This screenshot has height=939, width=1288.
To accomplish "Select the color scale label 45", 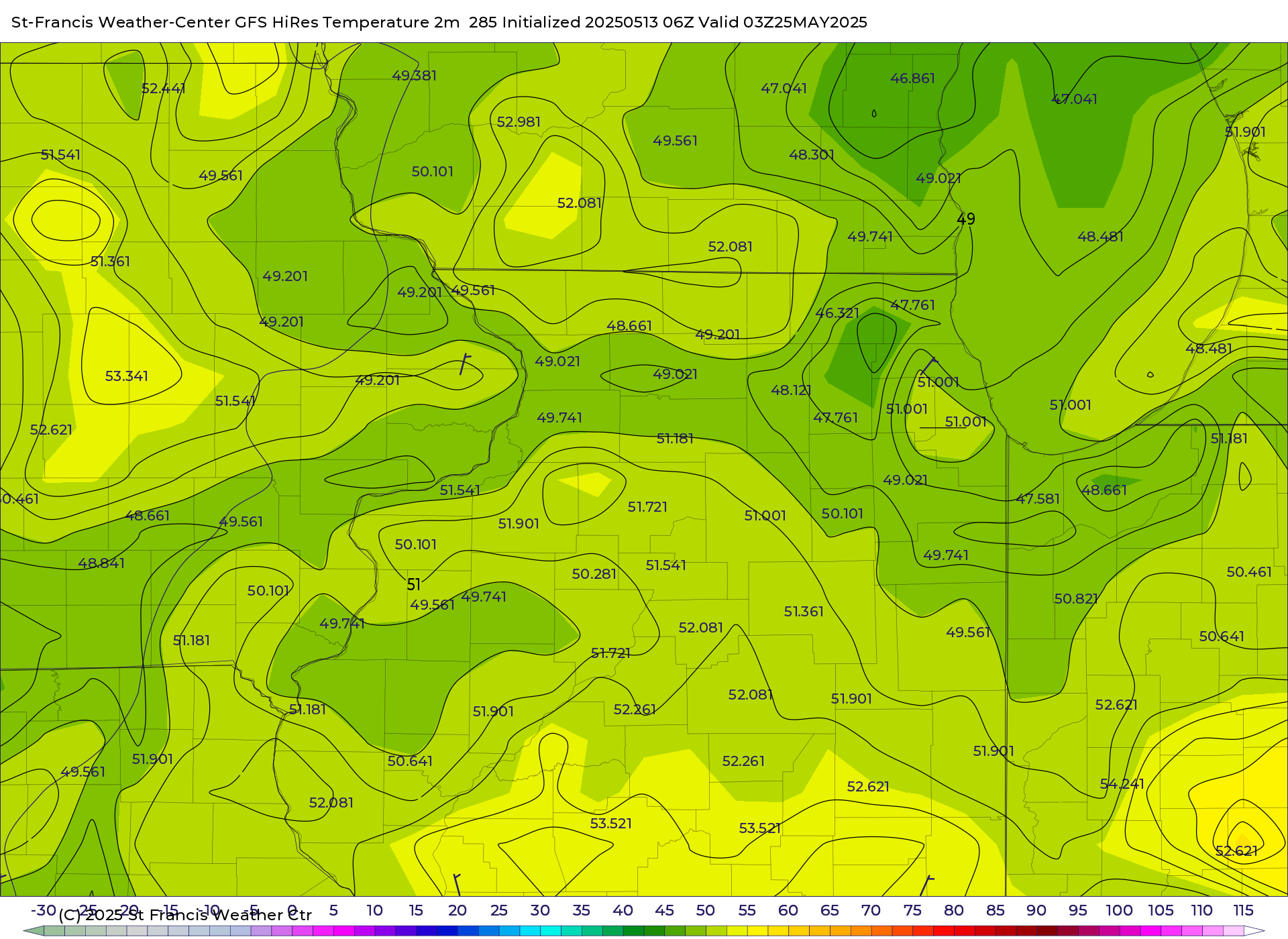I will coord(664,910).
